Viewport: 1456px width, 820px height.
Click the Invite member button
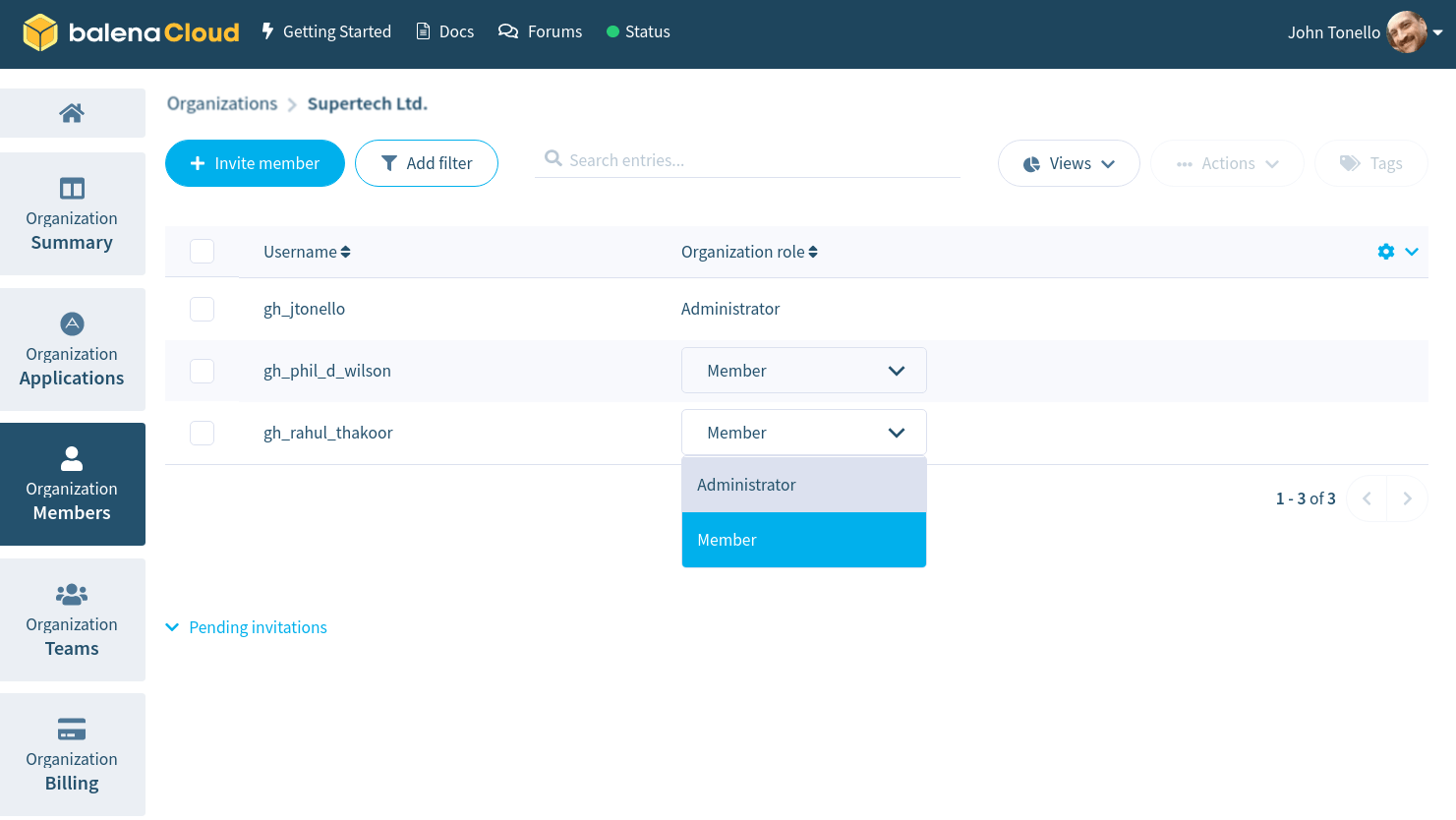pos(255,163)
